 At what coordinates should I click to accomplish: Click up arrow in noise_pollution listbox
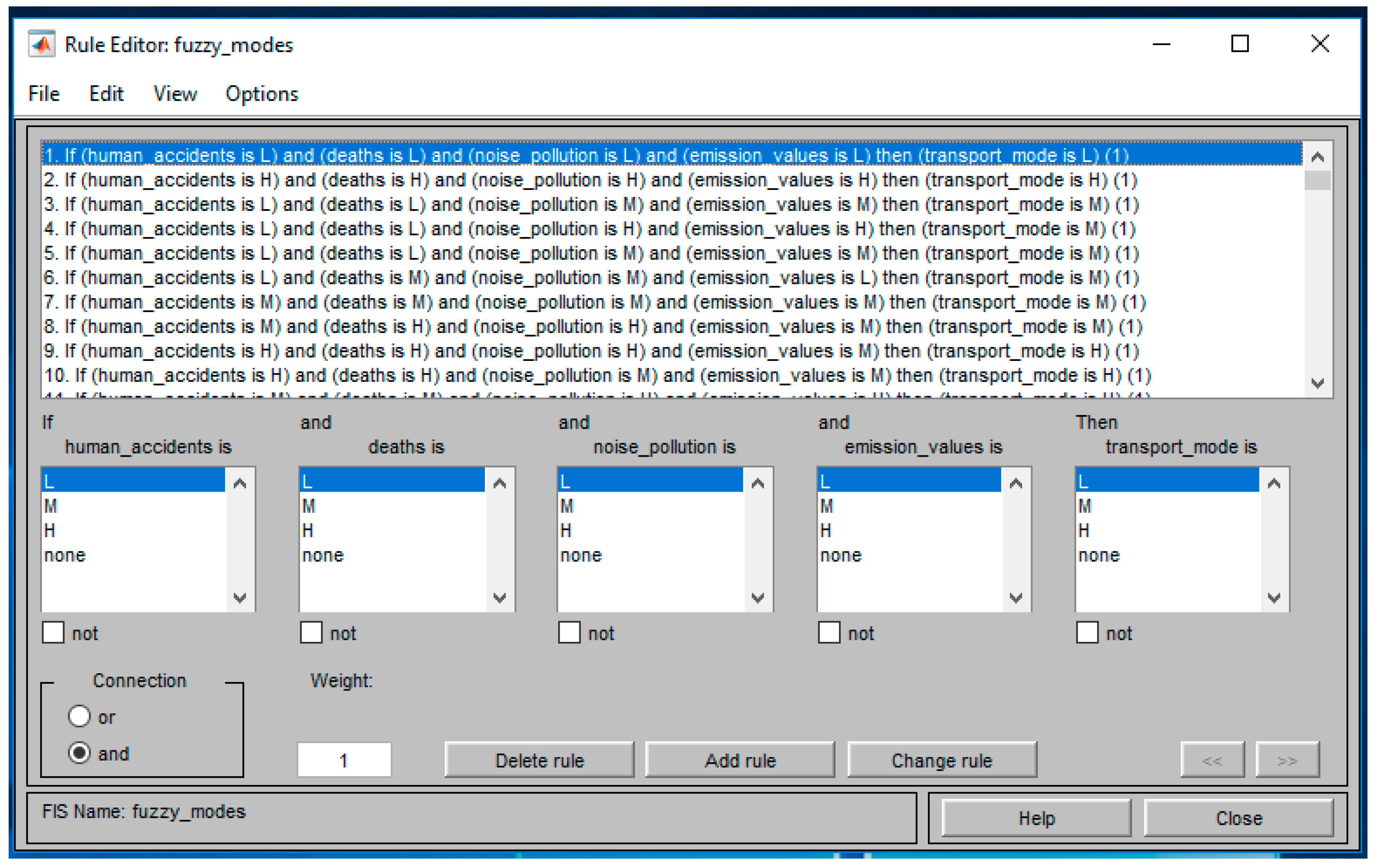point(758,483)
